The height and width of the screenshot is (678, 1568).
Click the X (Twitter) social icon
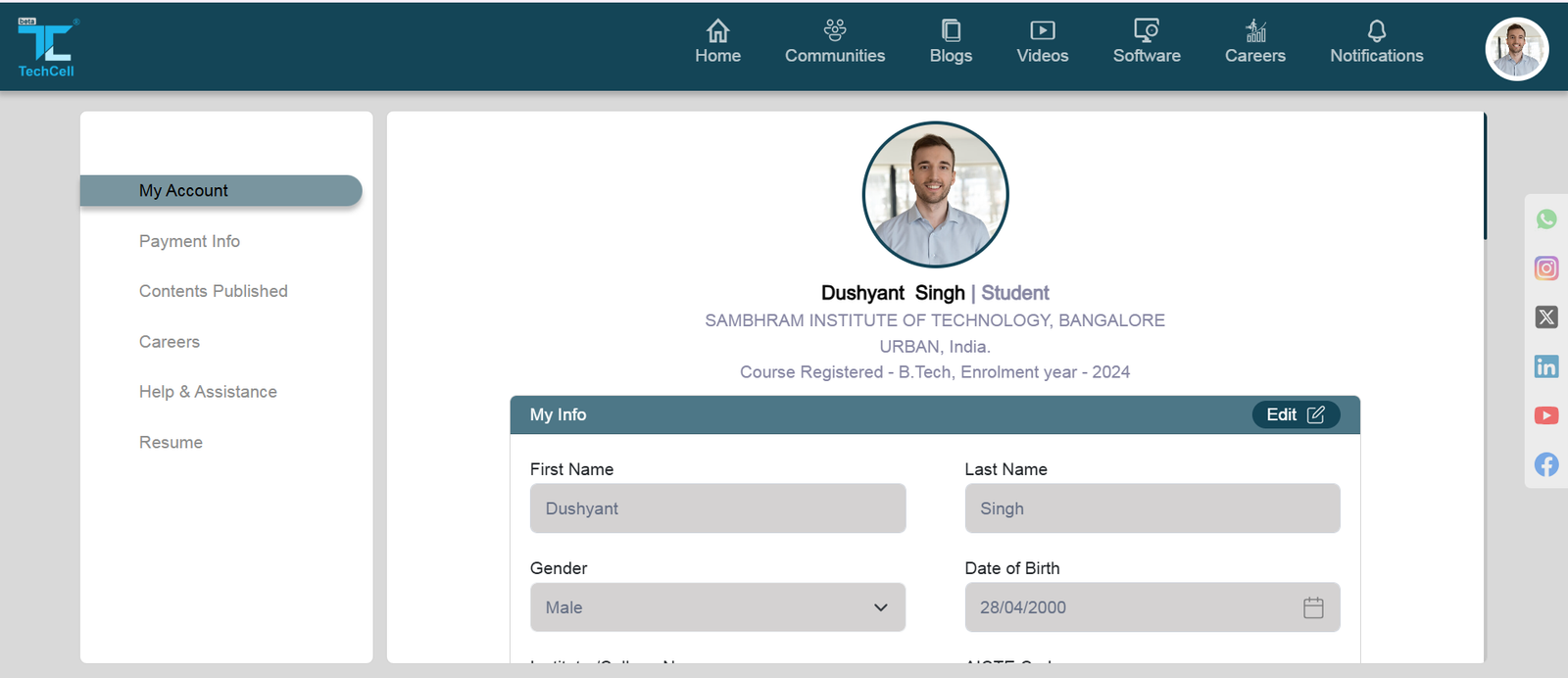(1546, 317)
